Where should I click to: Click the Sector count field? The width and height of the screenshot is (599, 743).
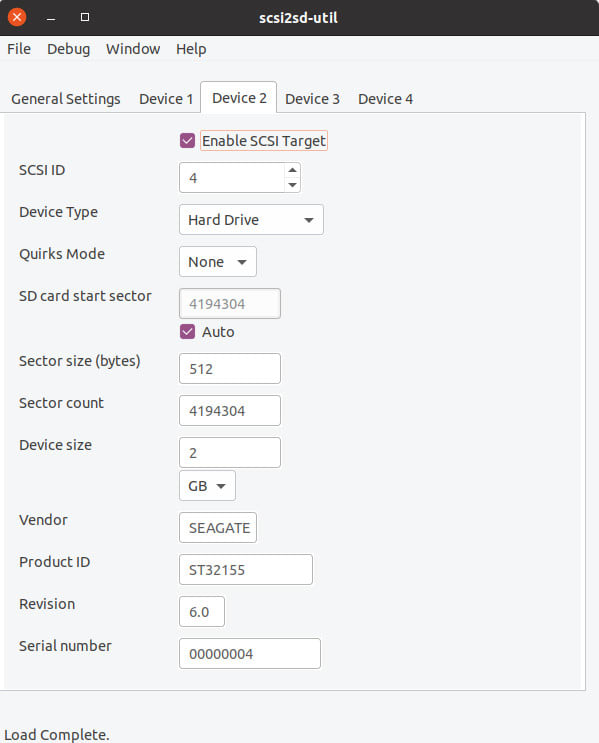click(230, 410)
